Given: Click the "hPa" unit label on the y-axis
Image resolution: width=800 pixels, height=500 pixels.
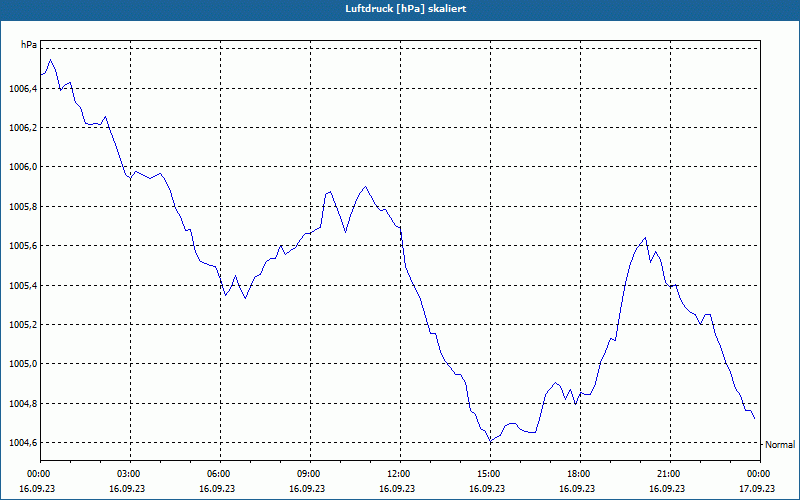Looking at the screenshot, I should [x=29, y=45].
